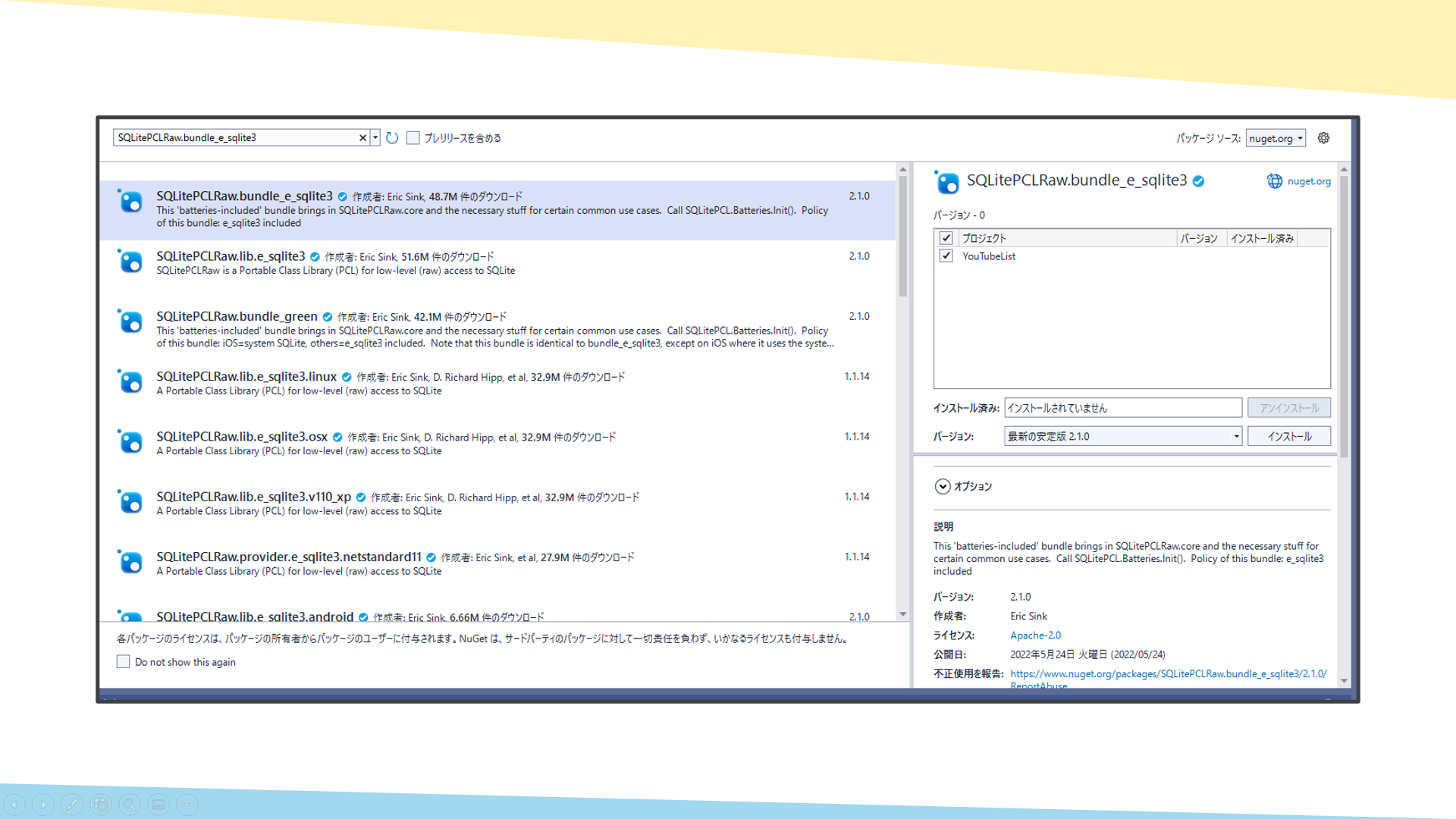Open the see-all-slides view button
Screen dimensions: 1456x819
point(101,804)
